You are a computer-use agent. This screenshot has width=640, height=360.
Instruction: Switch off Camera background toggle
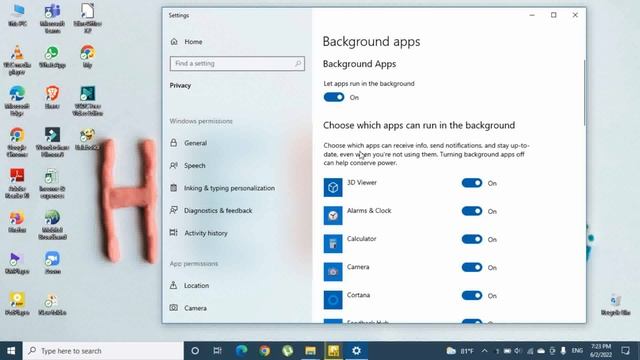(x=472, y=267)
